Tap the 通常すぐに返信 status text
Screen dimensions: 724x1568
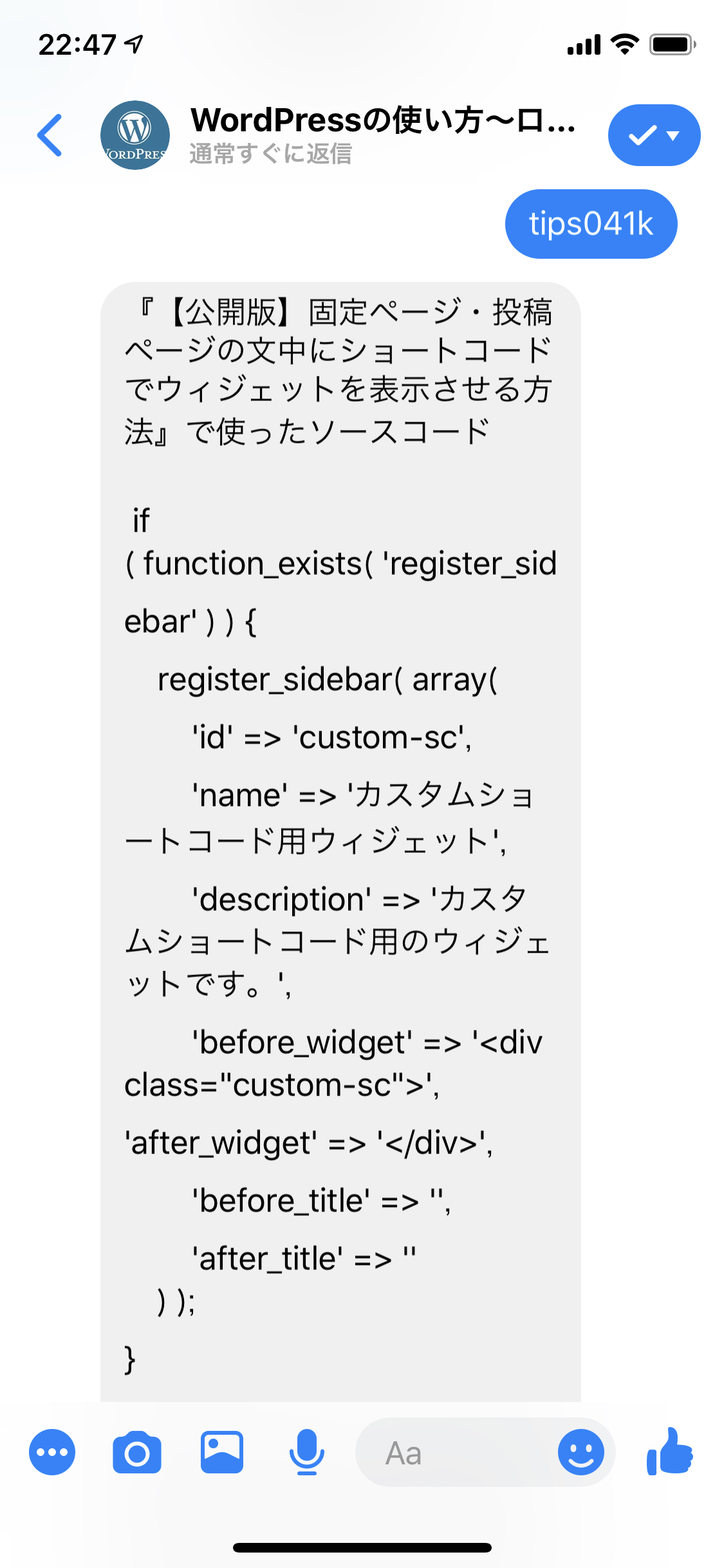pyautogui.click(x=271, y=154)
